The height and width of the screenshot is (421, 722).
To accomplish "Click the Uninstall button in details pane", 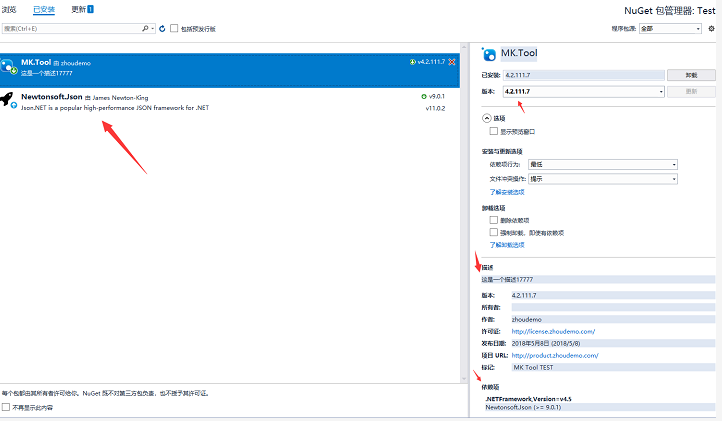I will point(691,75).
